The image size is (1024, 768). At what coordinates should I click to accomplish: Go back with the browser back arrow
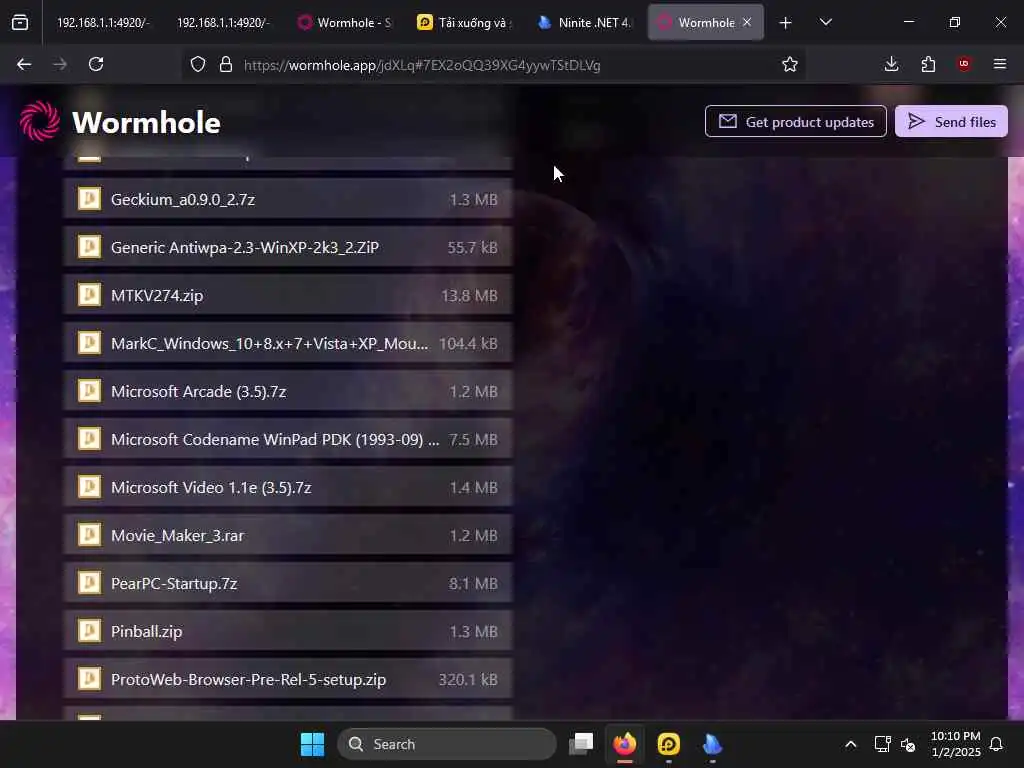(24, 64)
